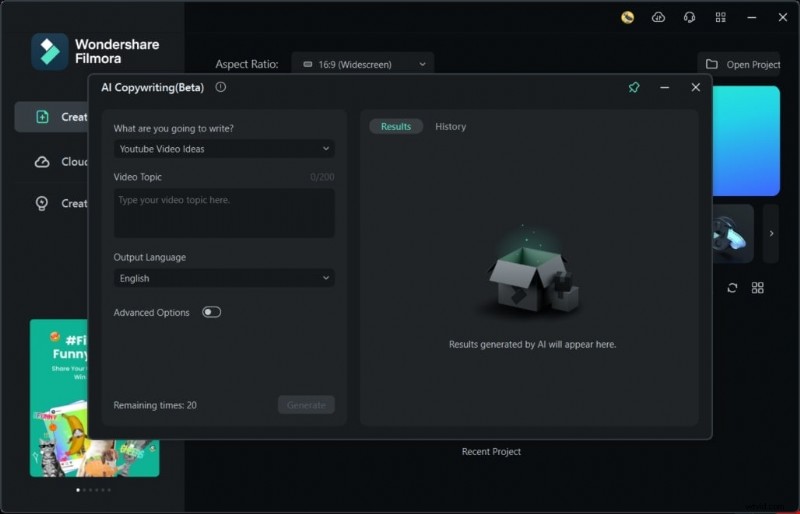The height and width of the screenshot is (514, 800).
Task: Click the Open Project button
Action: (740, 64)
